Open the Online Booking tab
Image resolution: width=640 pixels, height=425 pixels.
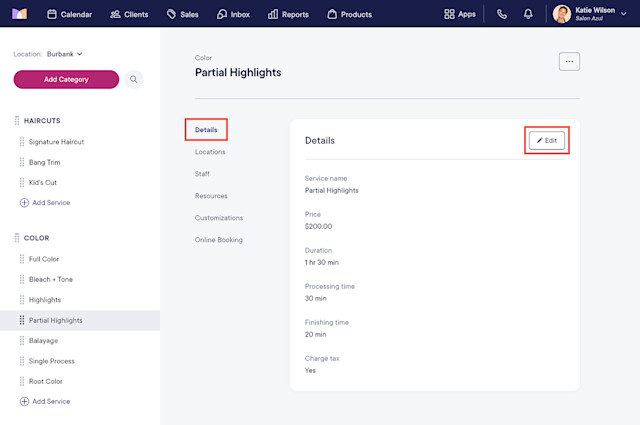pos(218,240)
